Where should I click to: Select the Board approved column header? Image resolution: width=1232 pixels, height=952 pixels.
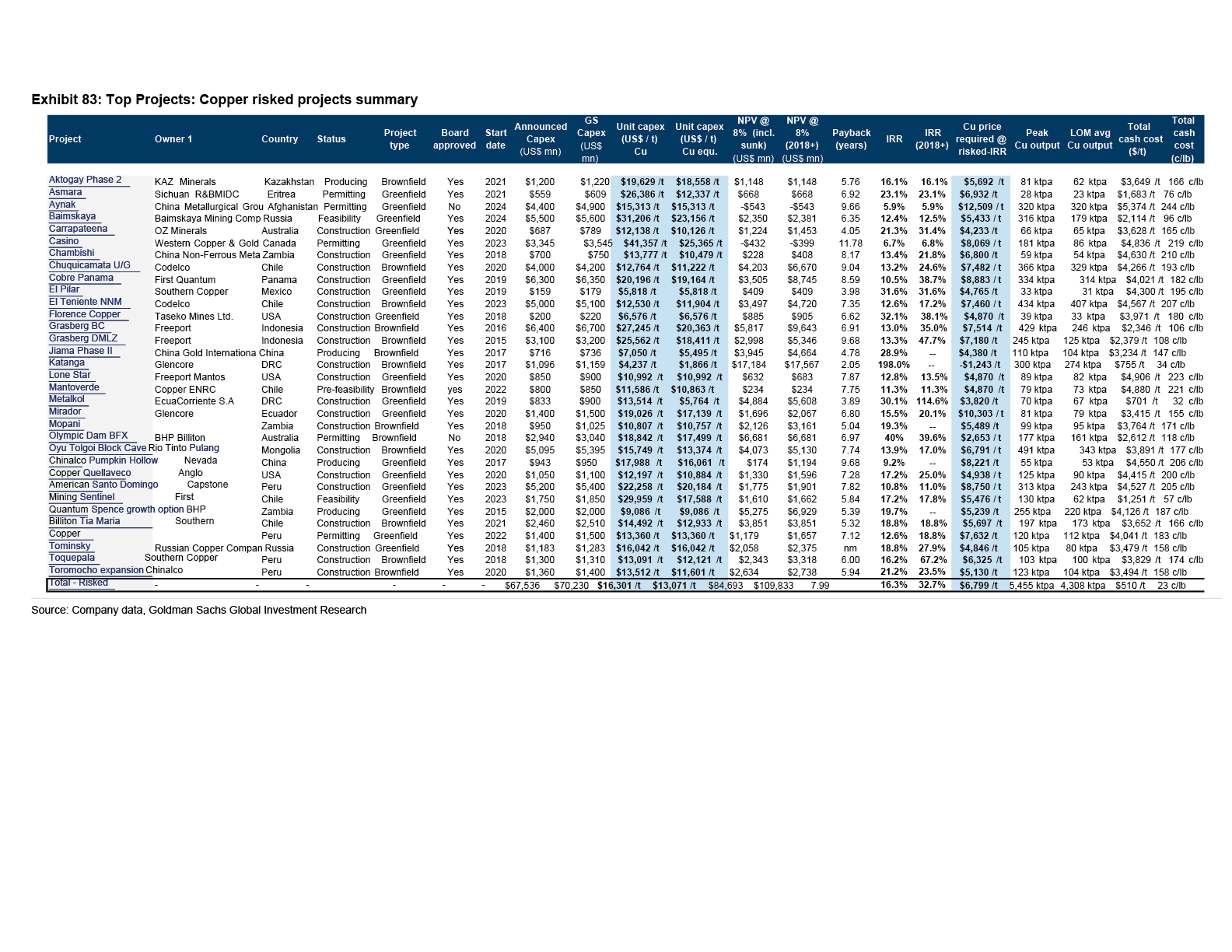click(x=454, y=139)
